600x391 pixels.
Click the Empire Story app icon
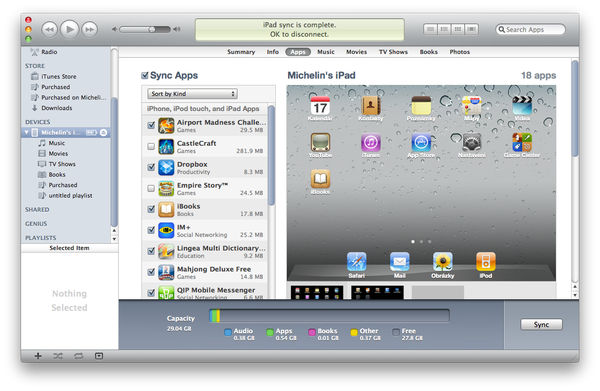166,189
